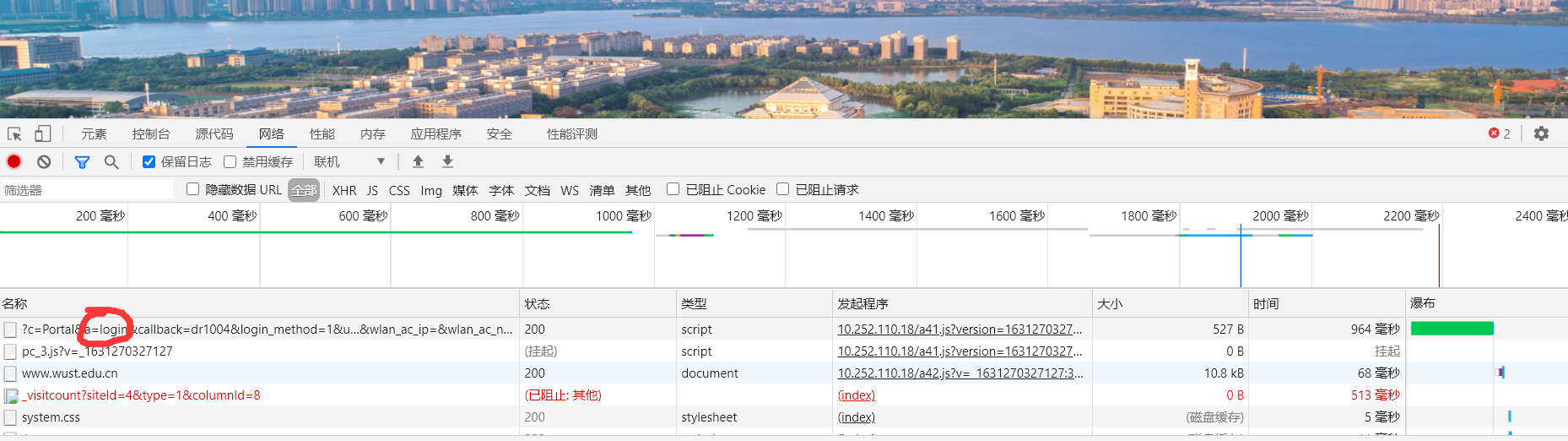Filter requests by Img

click(431, 190)
